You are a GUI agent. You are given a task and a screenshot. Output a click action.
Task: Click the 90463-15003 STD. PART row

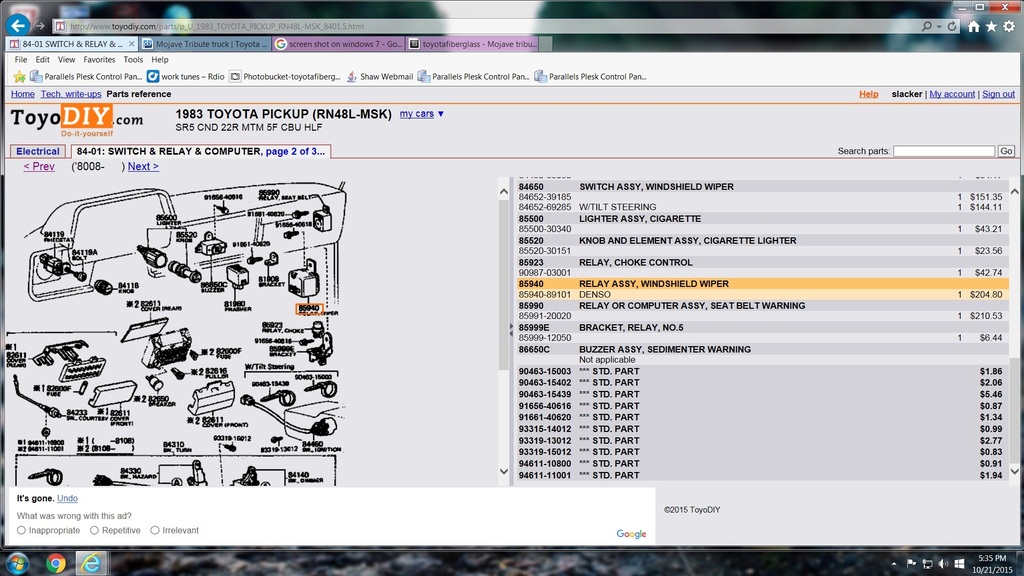tap(763, 371)
